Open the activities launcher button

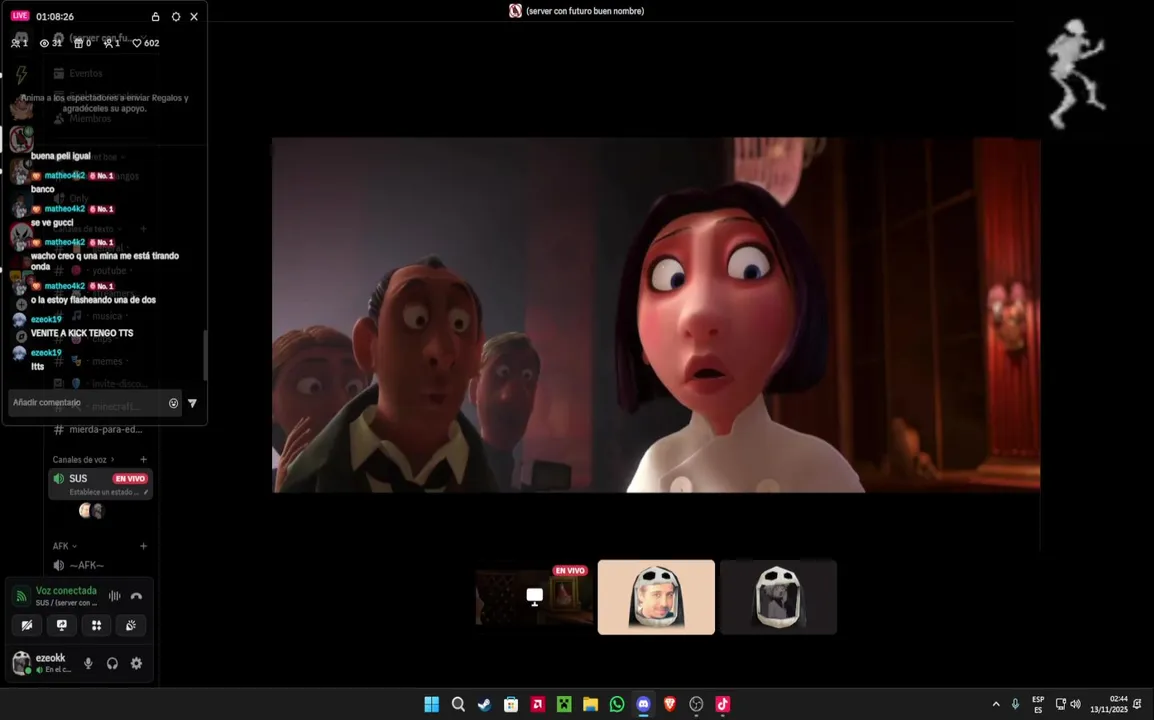tap(96, 625)
